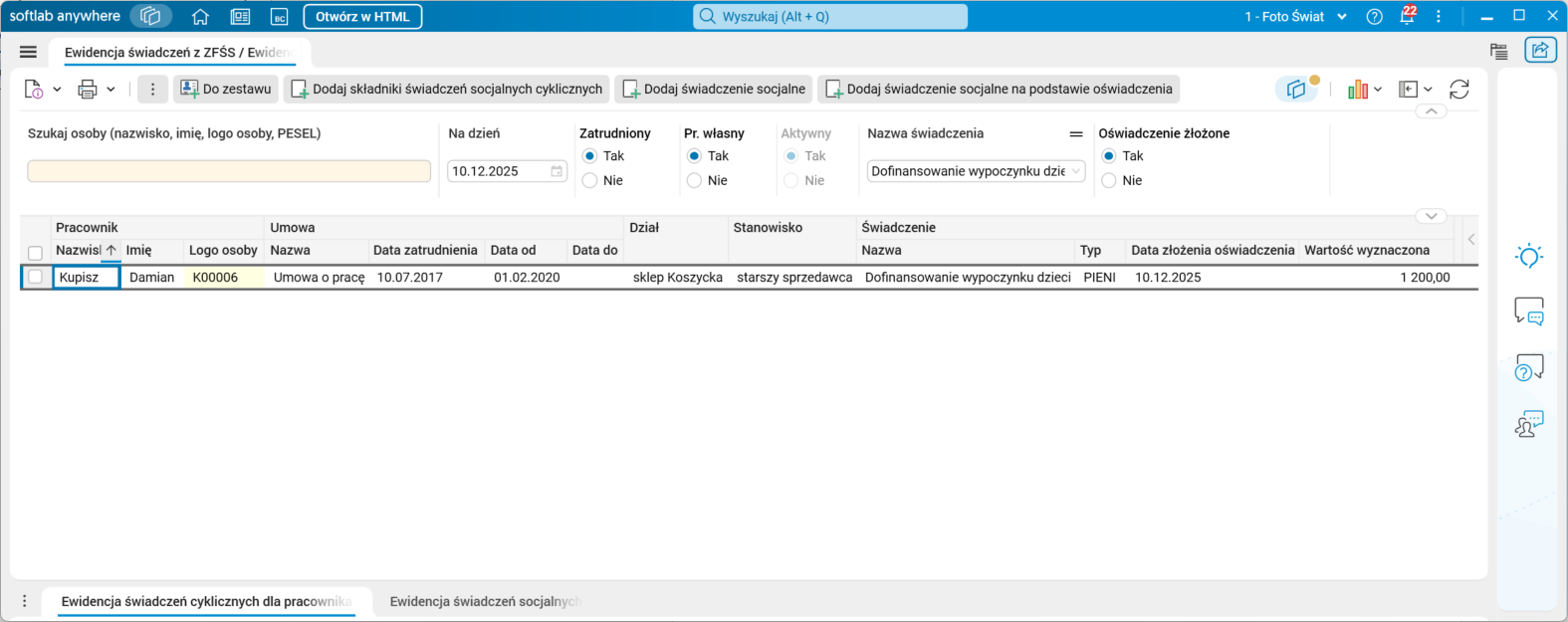Click Dodaj świadczenie socjalne button
The height and width of the screenshot is (622, 1568).
[713, 90]
